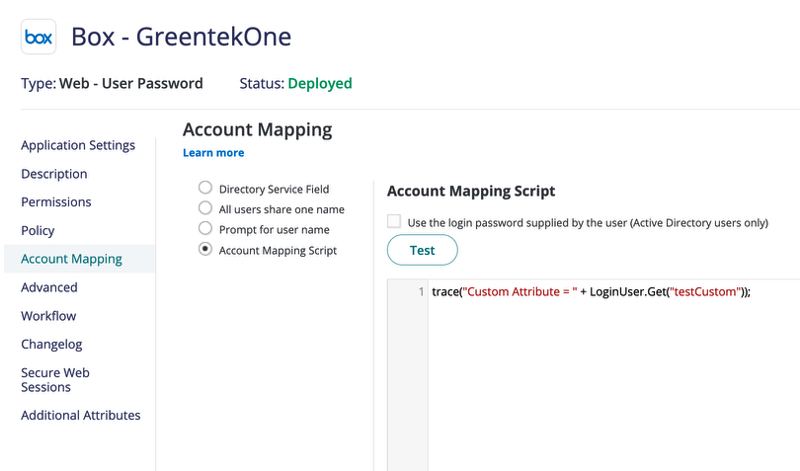This screenshot has height=471, width=800.
Task: Open the Advanced settings section
Action: click(49, 287)
